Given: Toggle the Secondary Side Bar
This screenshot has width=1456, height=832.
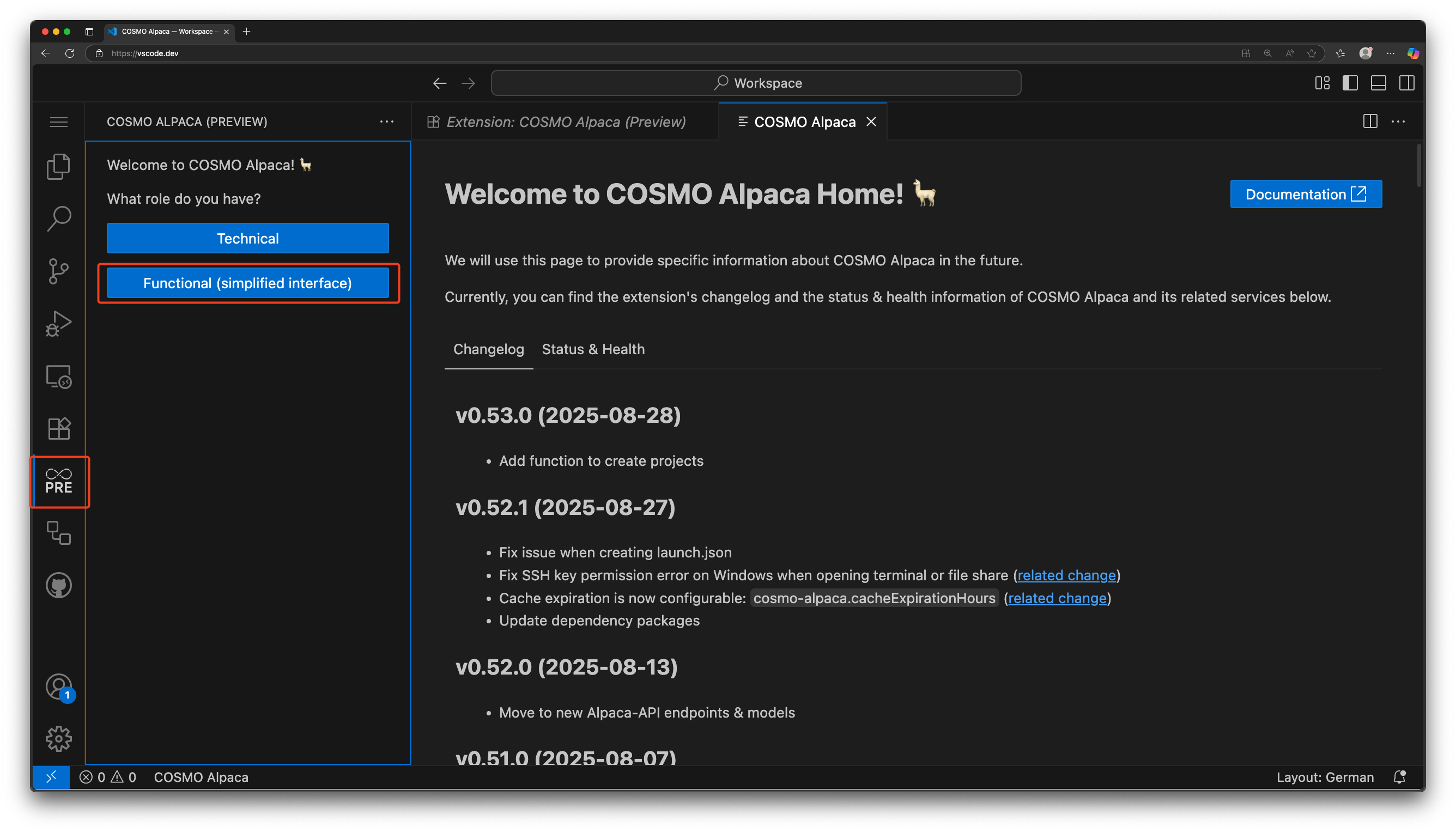Looking at the screenshot, I should tap(1406, 83).
